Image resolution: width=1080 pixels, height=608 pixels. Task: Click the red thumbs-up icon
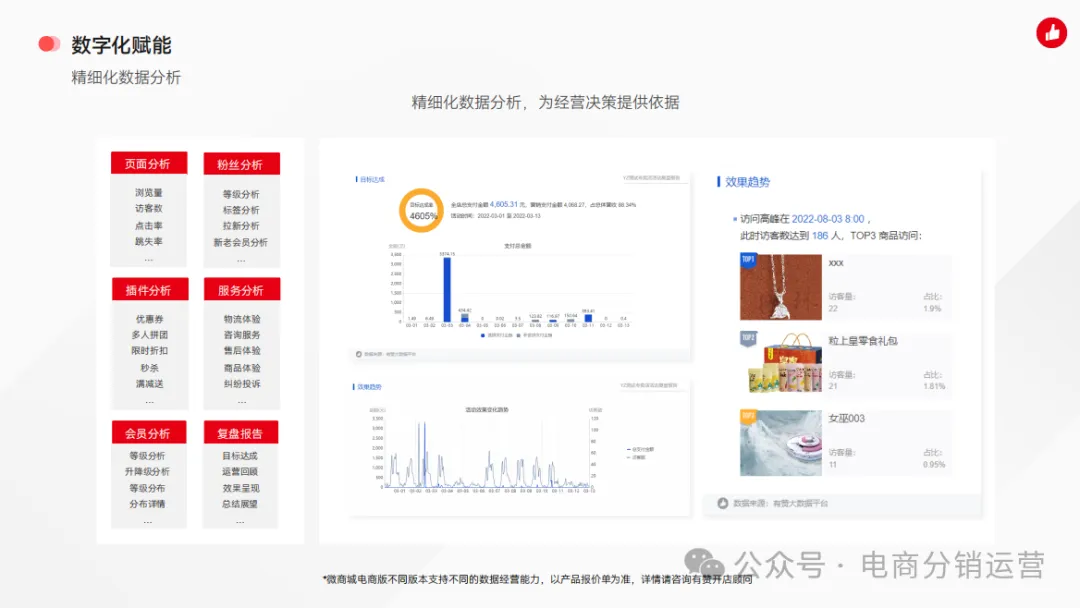[1051, 32]
